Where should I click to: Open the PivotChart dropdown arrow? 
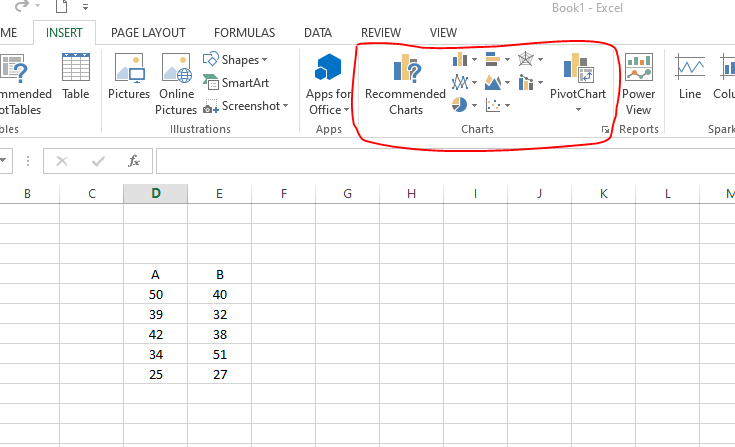(x=578, y=109)
